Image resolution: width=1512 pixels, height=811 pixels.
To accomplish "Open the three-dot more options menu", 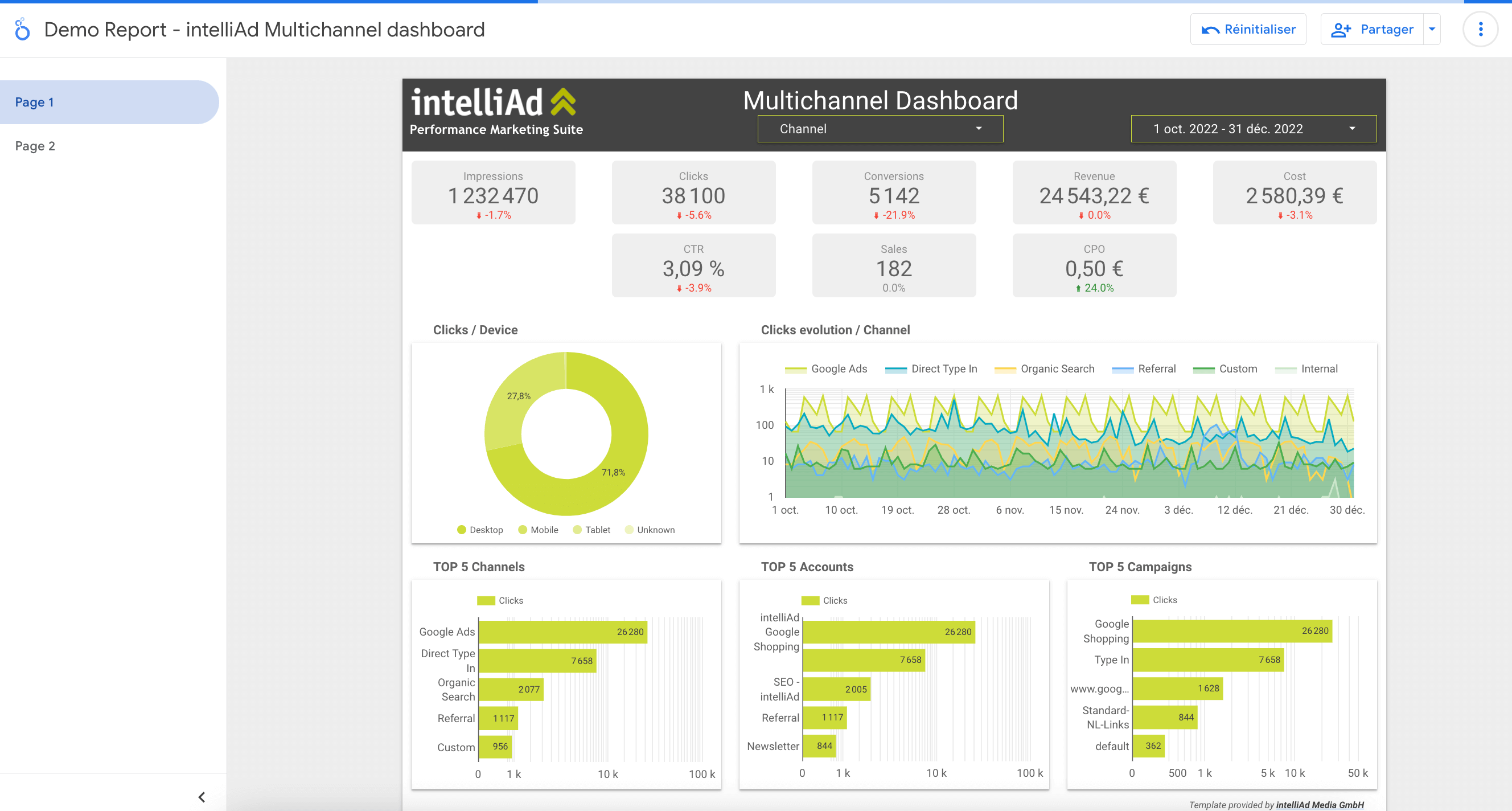I will [1480, 30].
